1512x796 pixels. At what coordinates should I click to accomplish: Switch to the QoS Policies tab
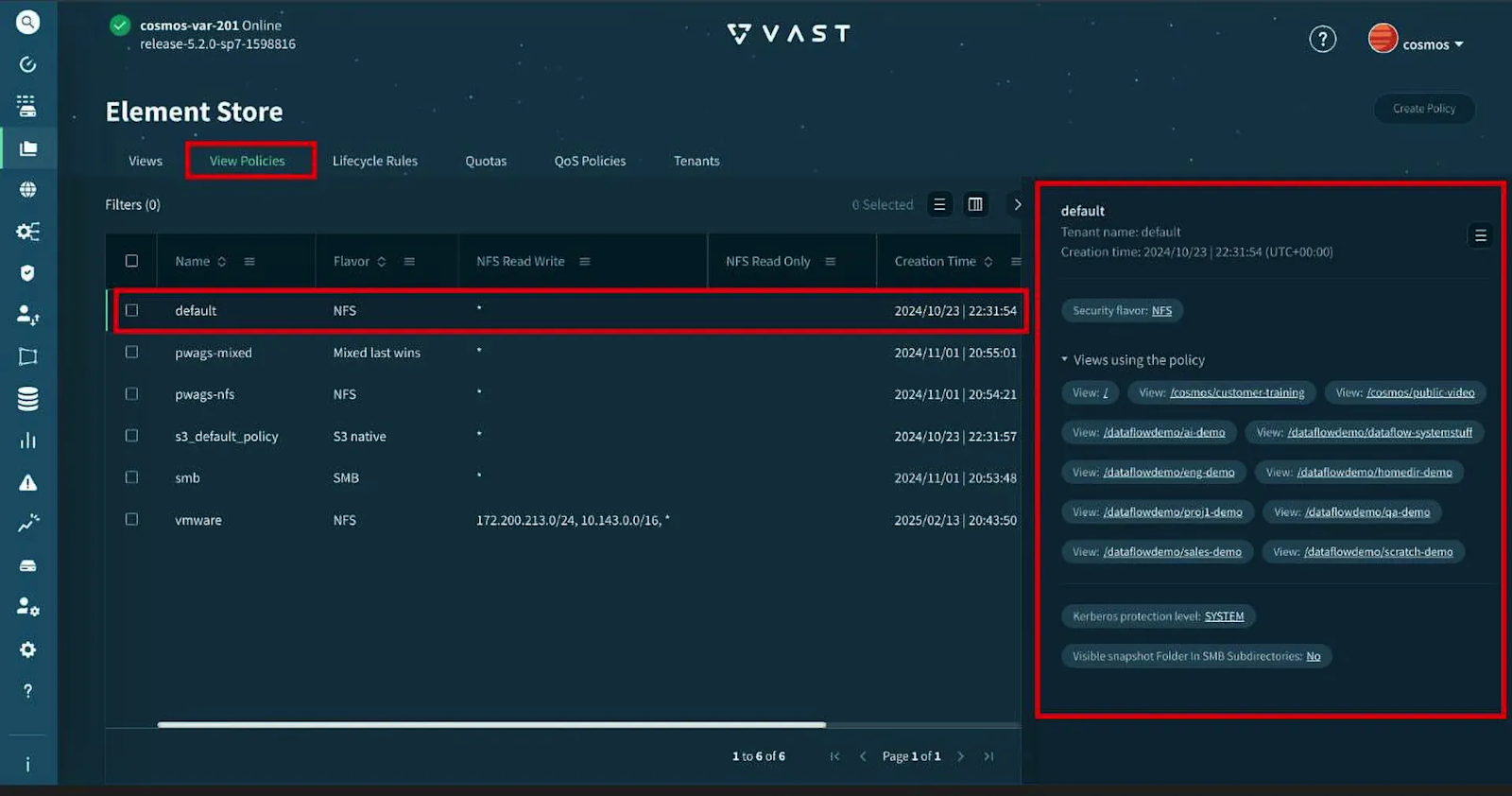point(590,161)
